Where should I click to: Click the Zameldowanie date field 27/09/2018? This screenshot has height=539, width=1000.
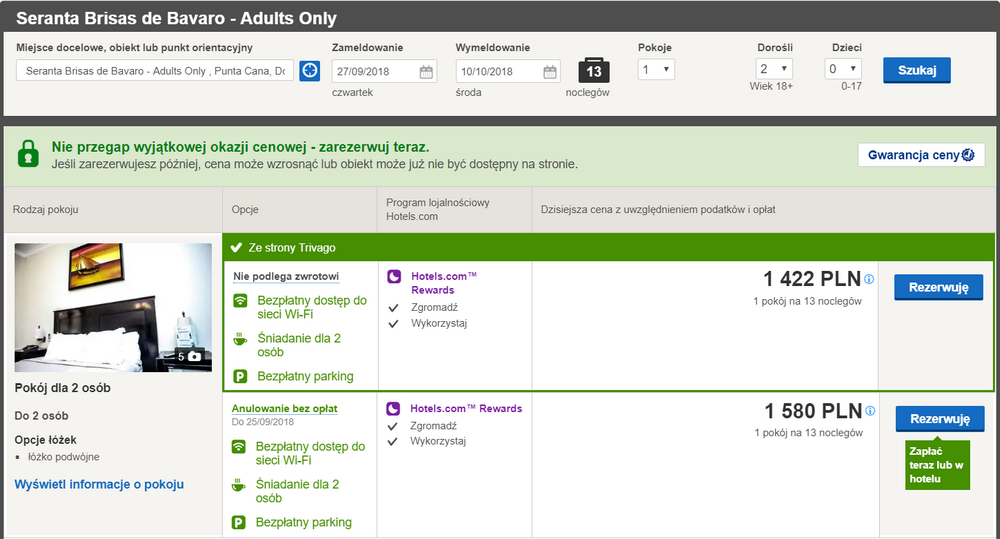[x=385, y=71]
